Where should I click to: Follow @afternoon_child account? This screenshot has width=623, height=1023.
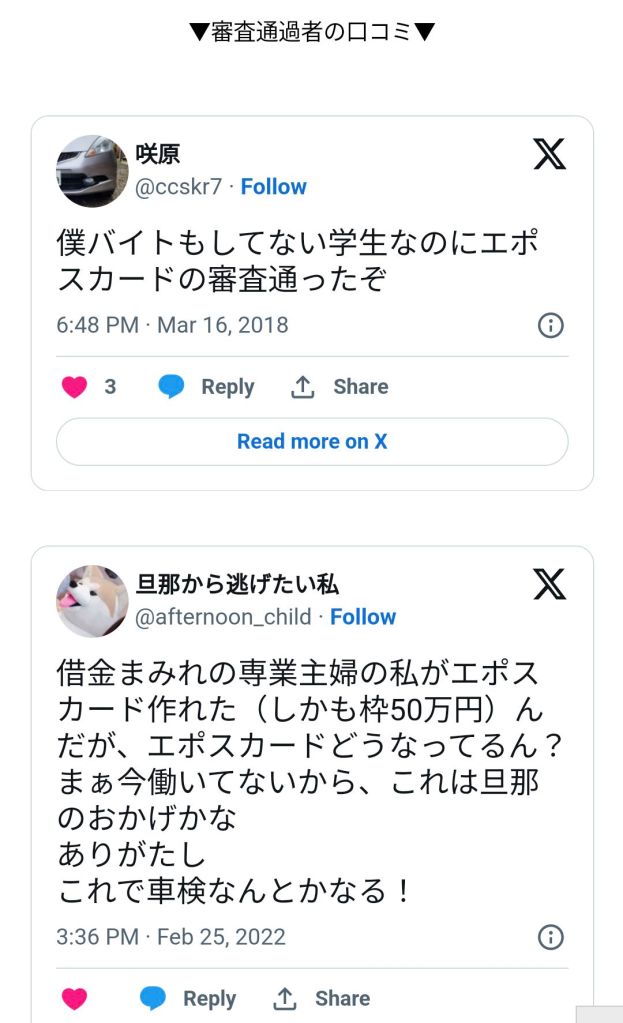[x=363, y=617]
